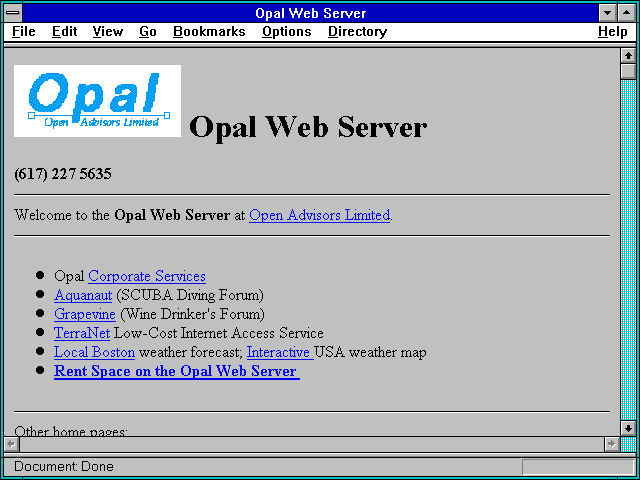Open the Corporate Services link
This screenshot has width=640, height=480.
coord(147,276)
